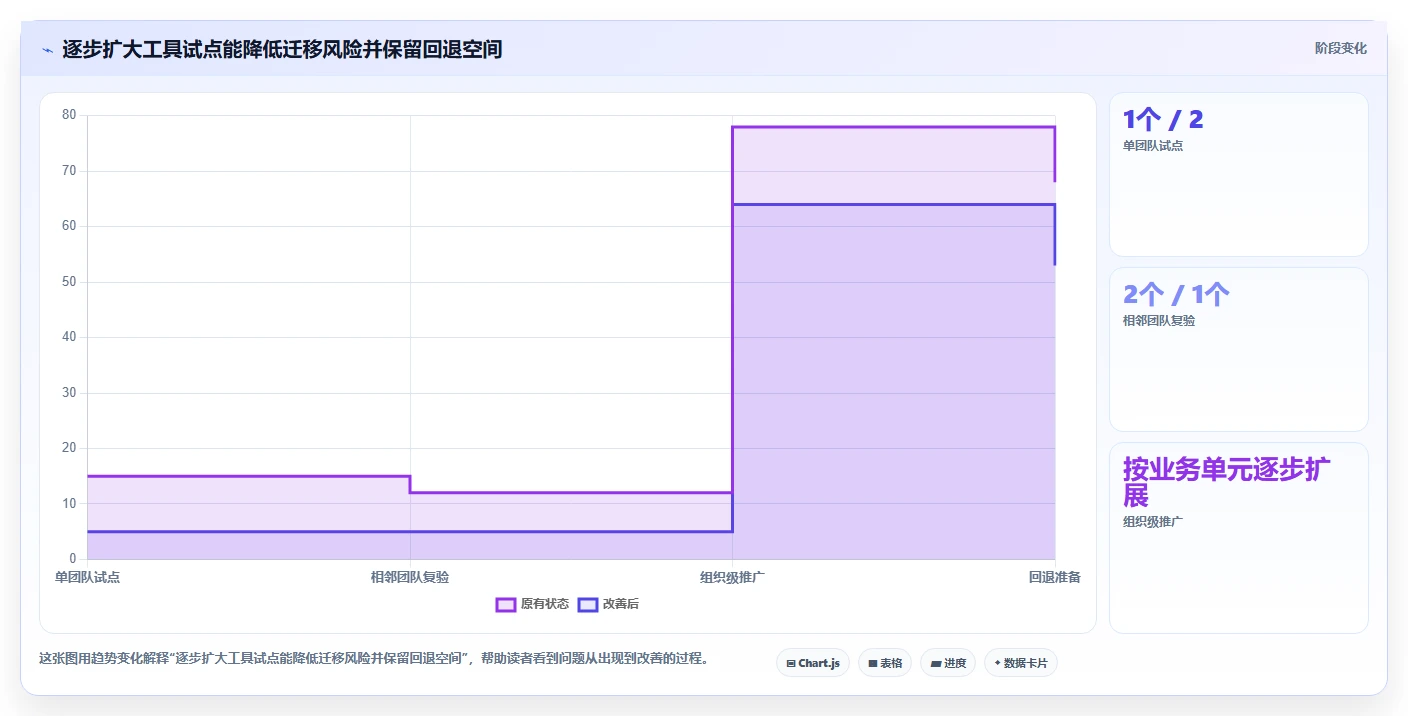Click the y-axis value 80
This screenshot has height=716, width=1408.
pyautogui.click(x=69, y=115)
